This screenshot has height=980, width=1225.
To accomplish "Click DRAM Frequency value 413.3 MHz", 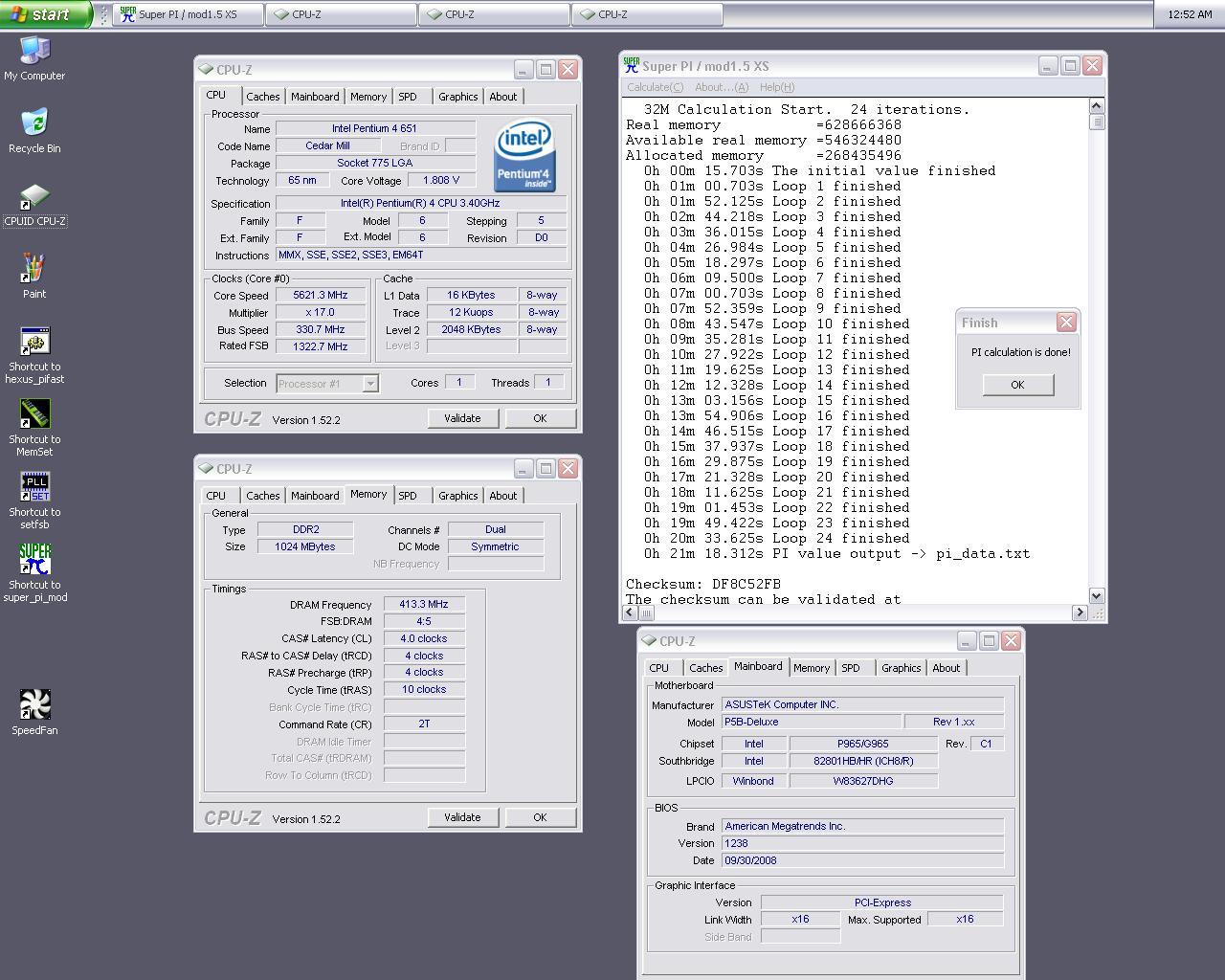I will tap(424, 604).
